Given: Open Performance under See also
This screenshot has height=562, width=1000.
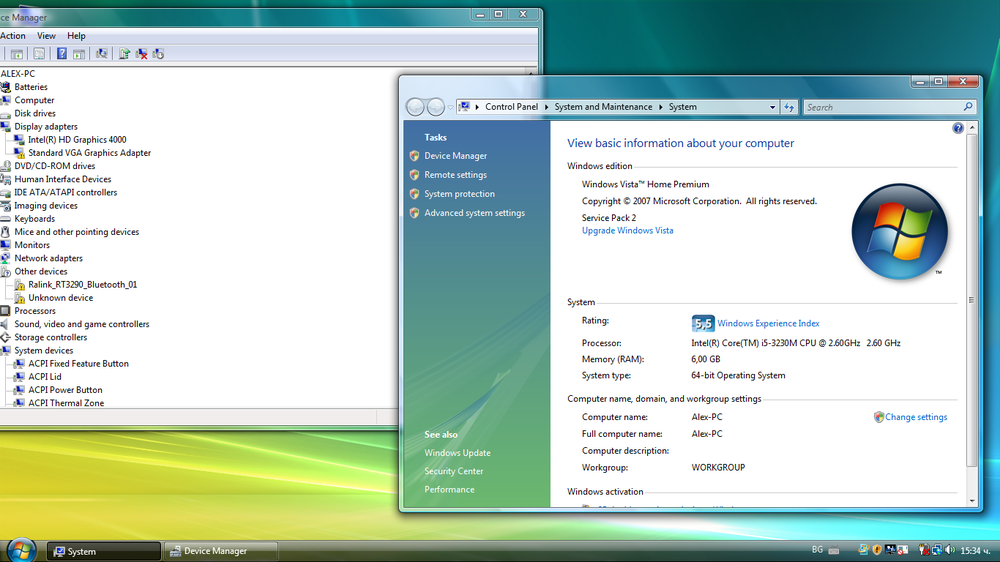Looking at the screenshot, I should pos(449,490).
